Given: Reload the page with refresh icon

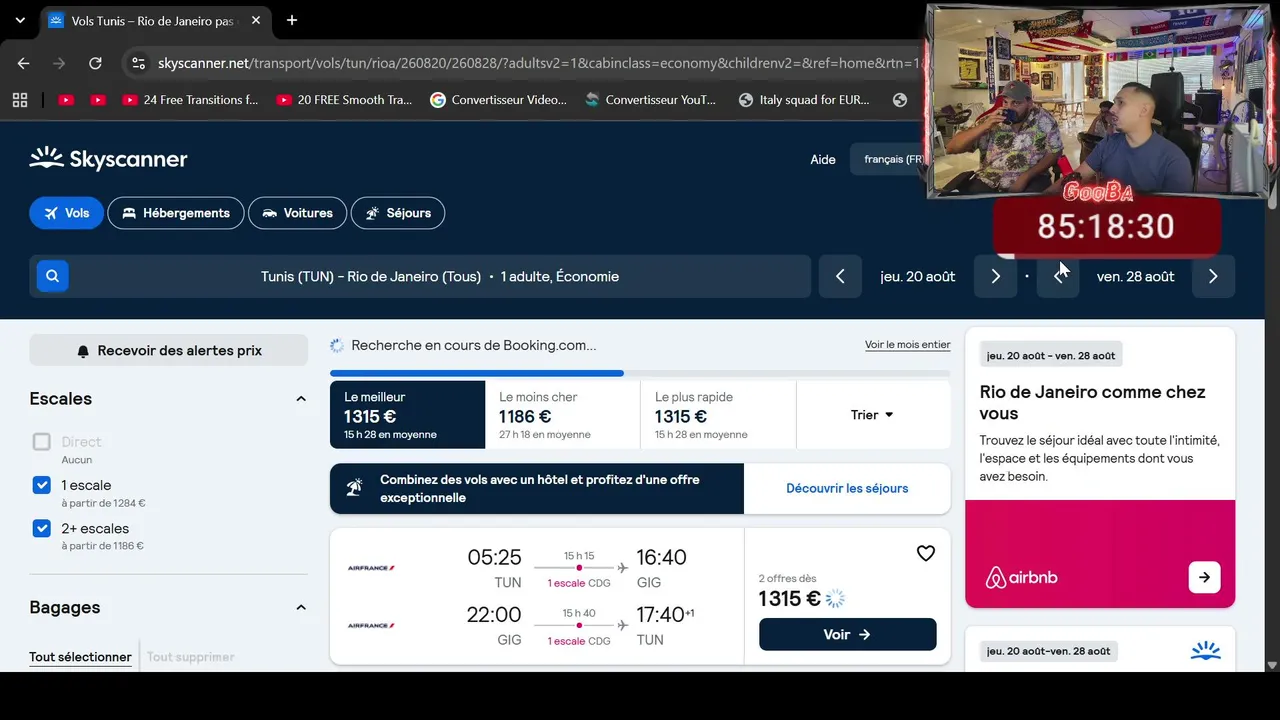Looking at the screenshot, I should coord(95,63).
